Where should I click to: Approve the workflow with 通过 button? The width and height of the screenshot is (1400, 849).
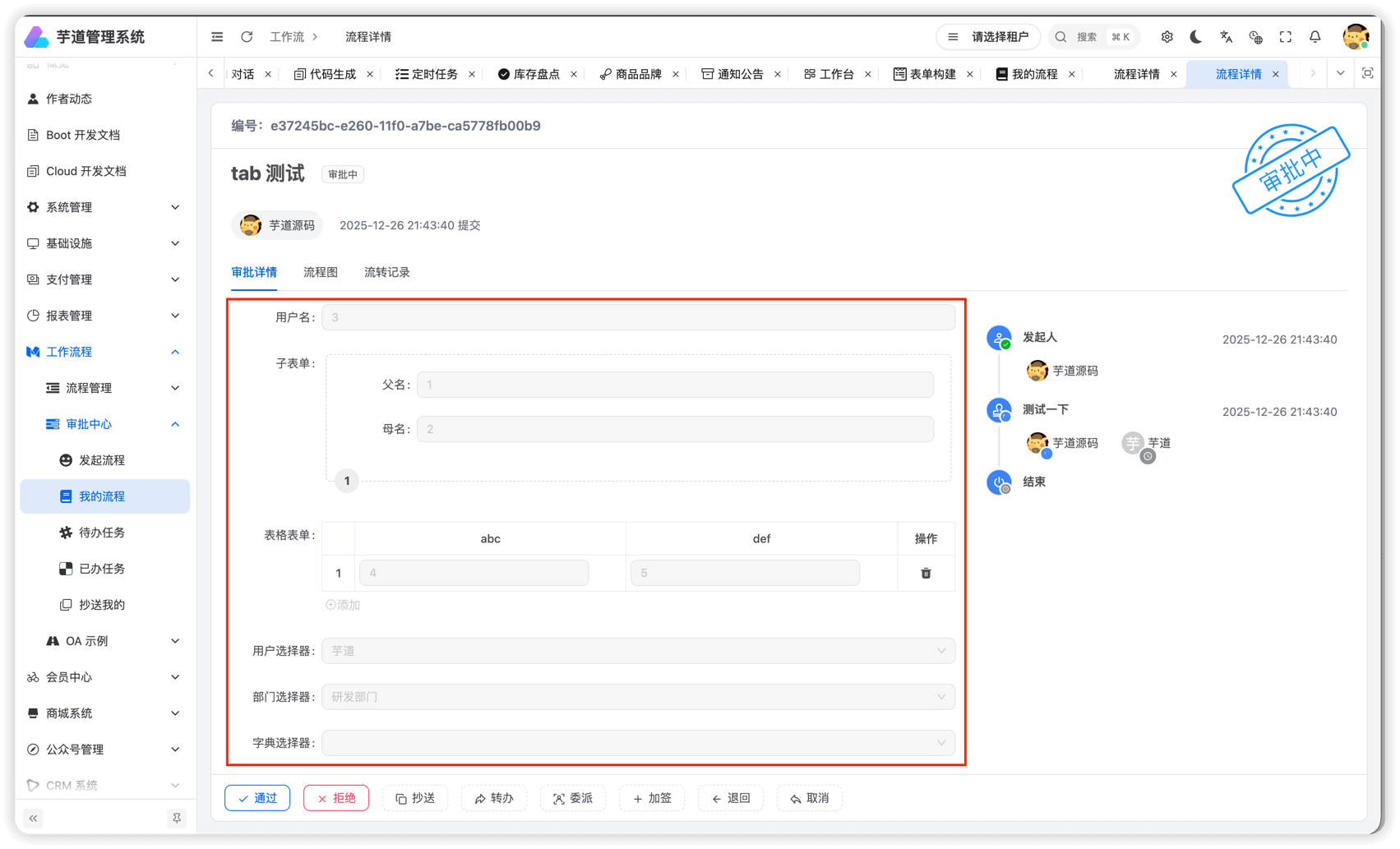coord(256,797)
